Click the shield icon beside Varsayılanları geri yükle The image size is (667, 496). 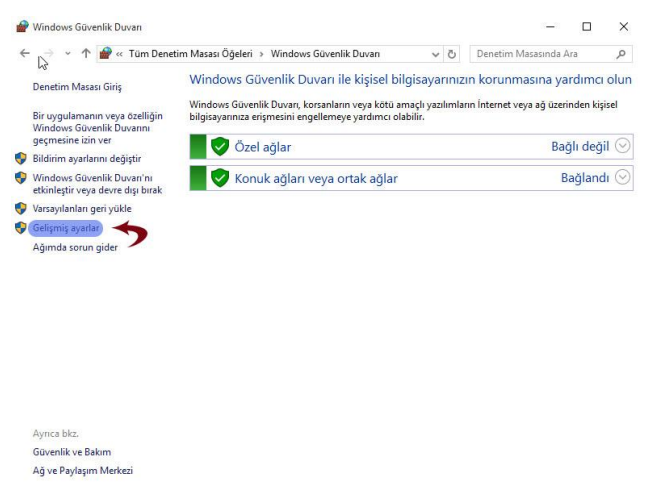[x=20, y=208]
